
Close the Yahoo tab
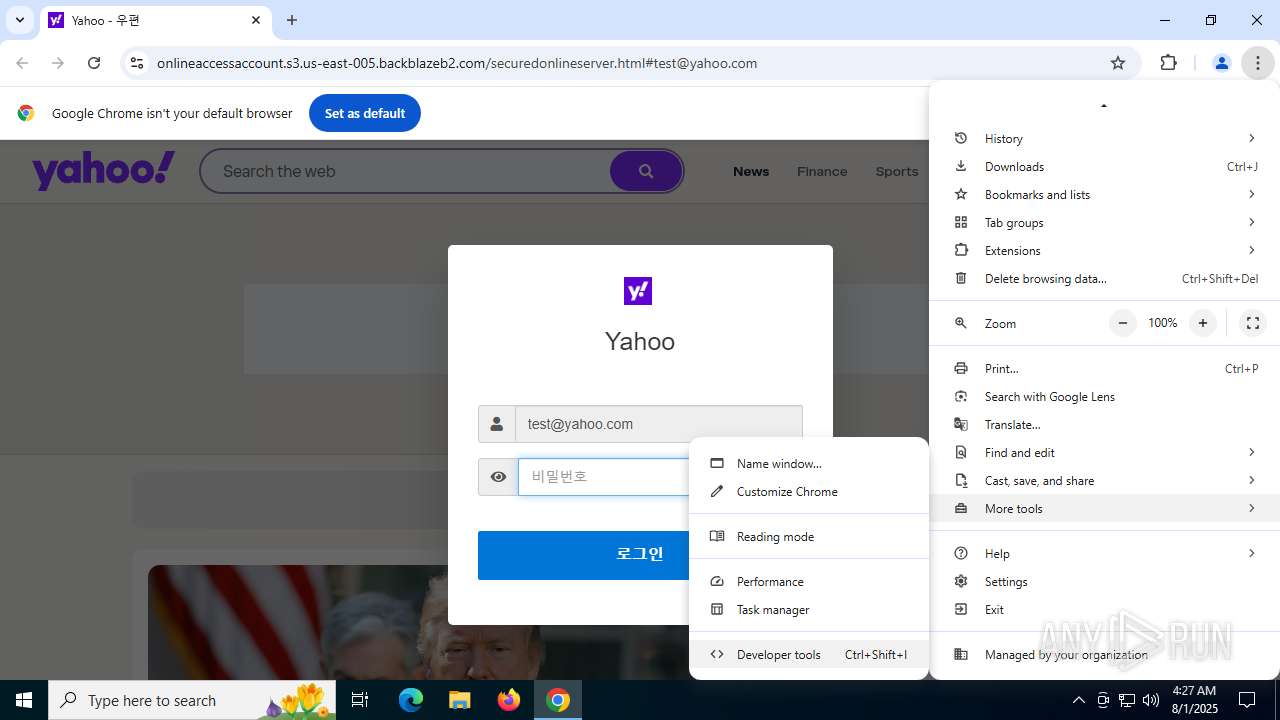(256, 20)
